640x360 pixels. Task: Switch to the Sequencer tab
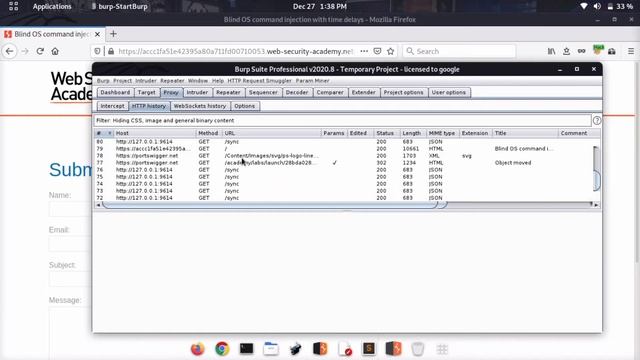263,93
